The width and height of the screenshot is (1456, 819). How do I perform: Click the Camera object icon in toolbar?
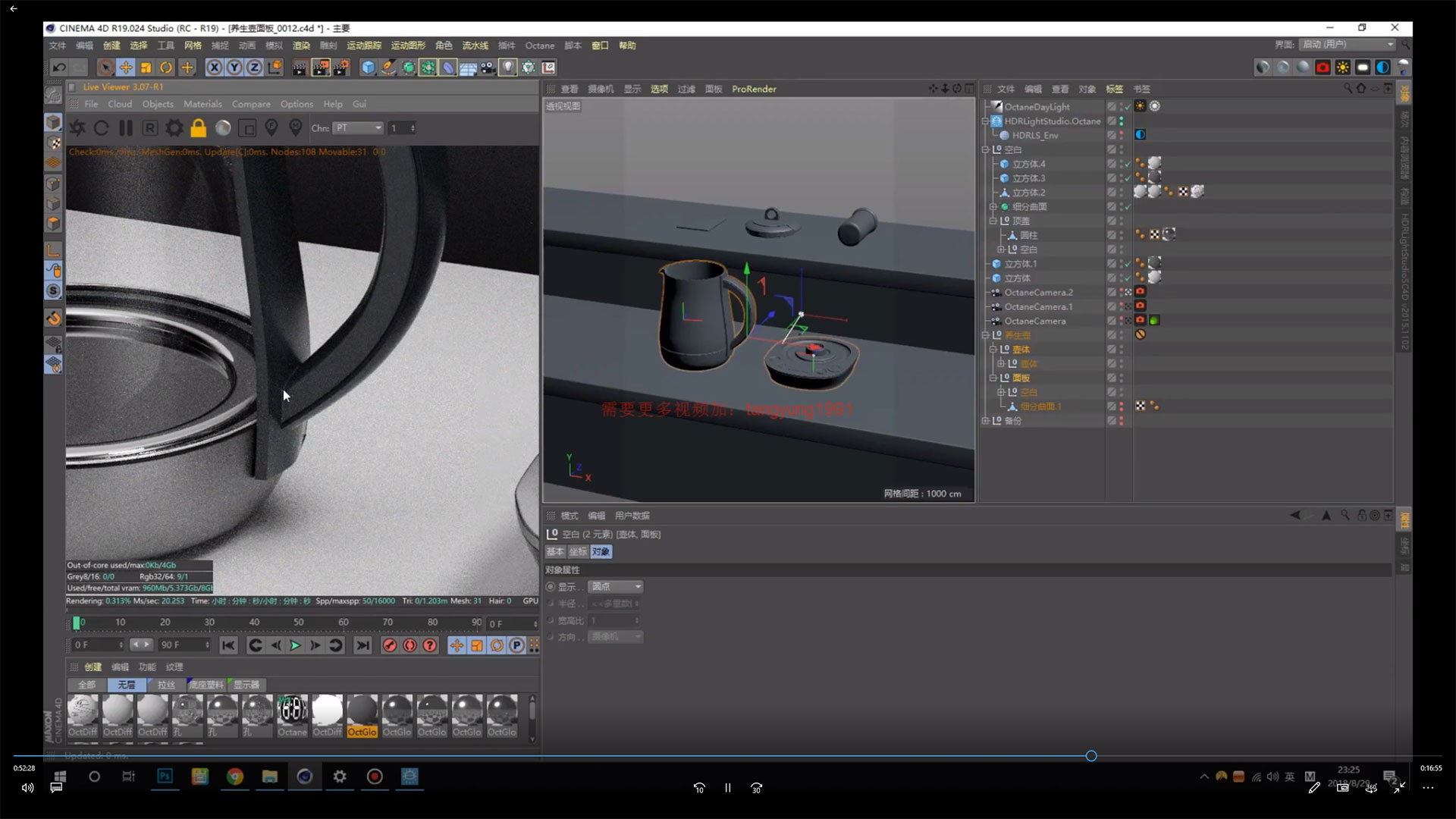[x=488, y=67]
